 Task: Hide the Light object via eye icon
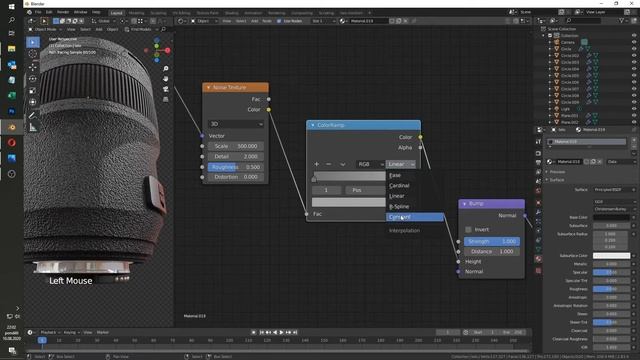tap(634, 109)
